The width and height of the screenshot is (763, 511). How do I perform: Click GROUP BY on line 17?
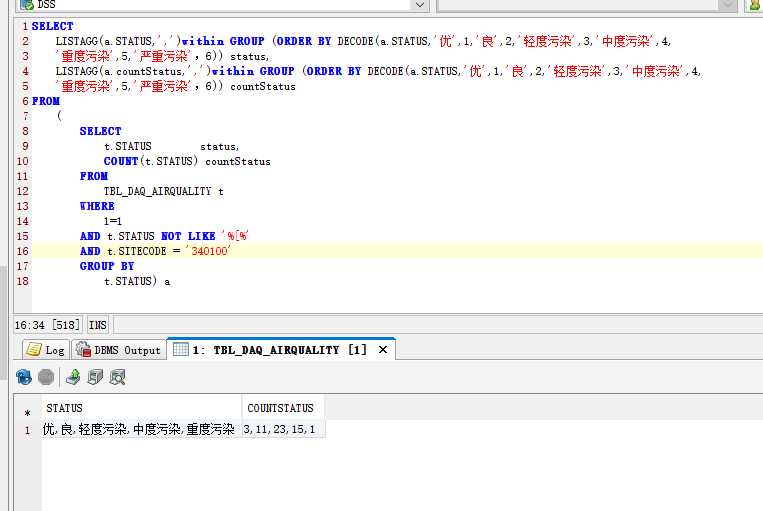107,266
